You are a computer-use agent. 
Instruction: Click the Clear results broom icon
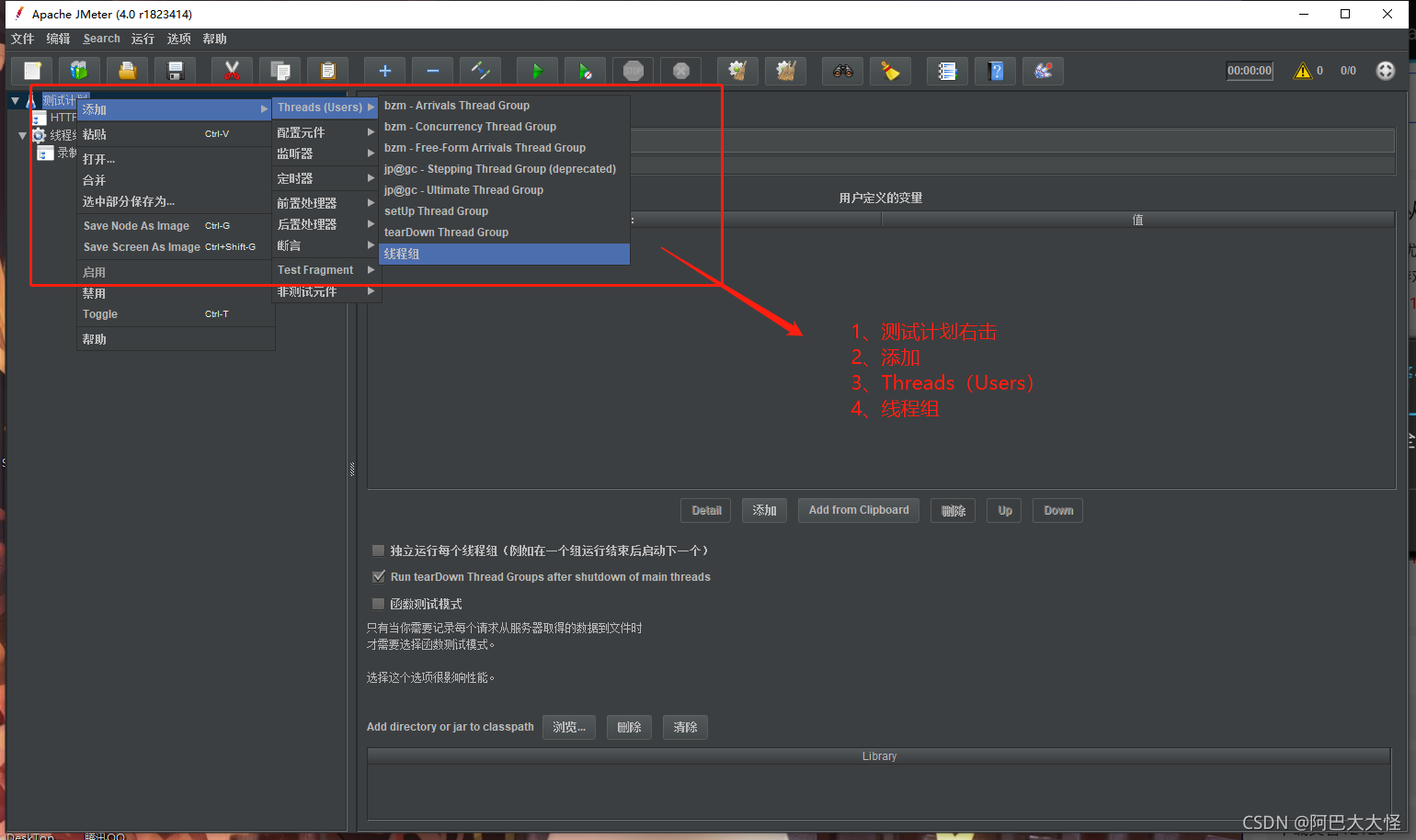pos(737,71)
